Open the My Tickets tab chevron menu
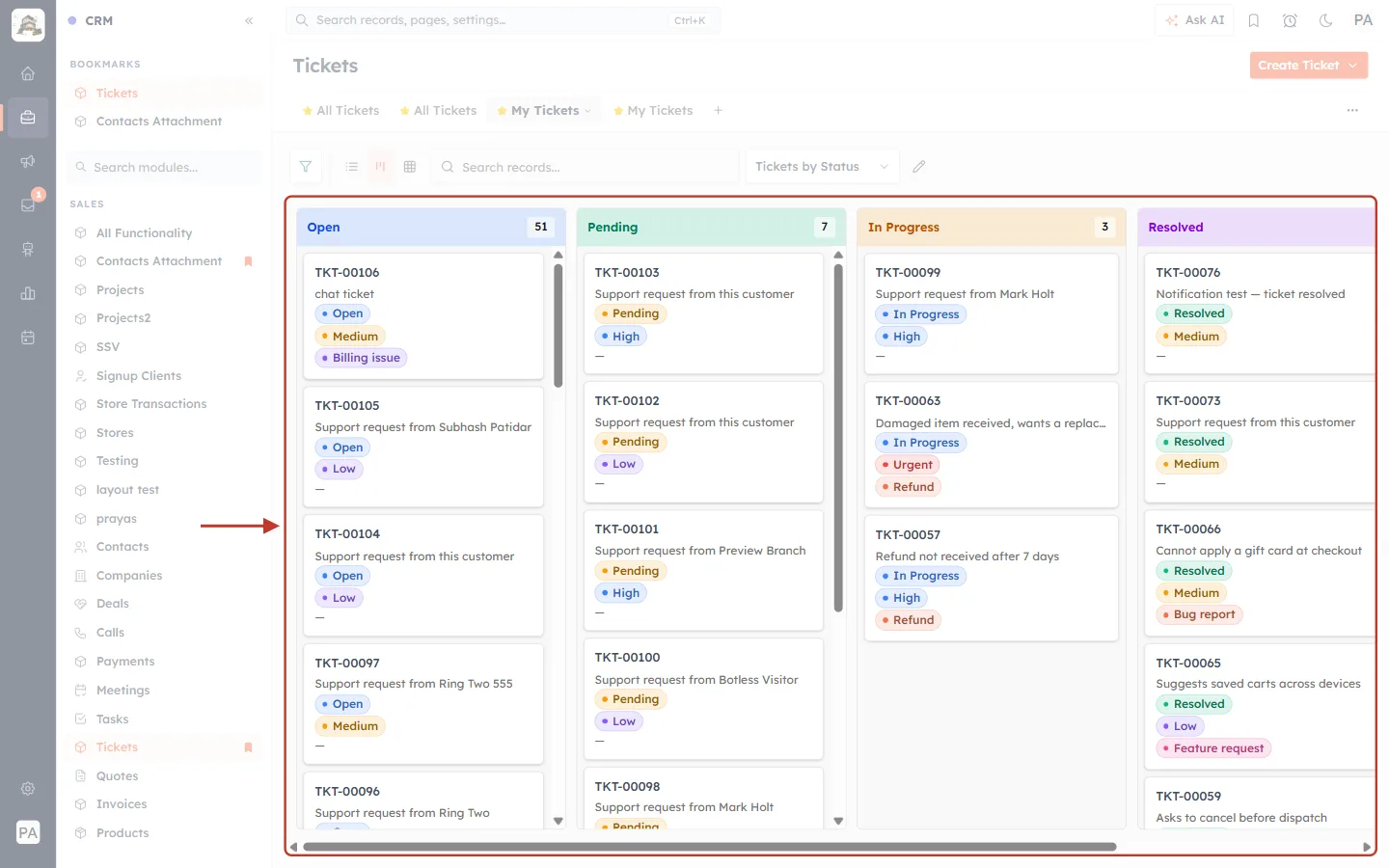This screenshot has height=868, width=1389. click(x=587, y=111)
